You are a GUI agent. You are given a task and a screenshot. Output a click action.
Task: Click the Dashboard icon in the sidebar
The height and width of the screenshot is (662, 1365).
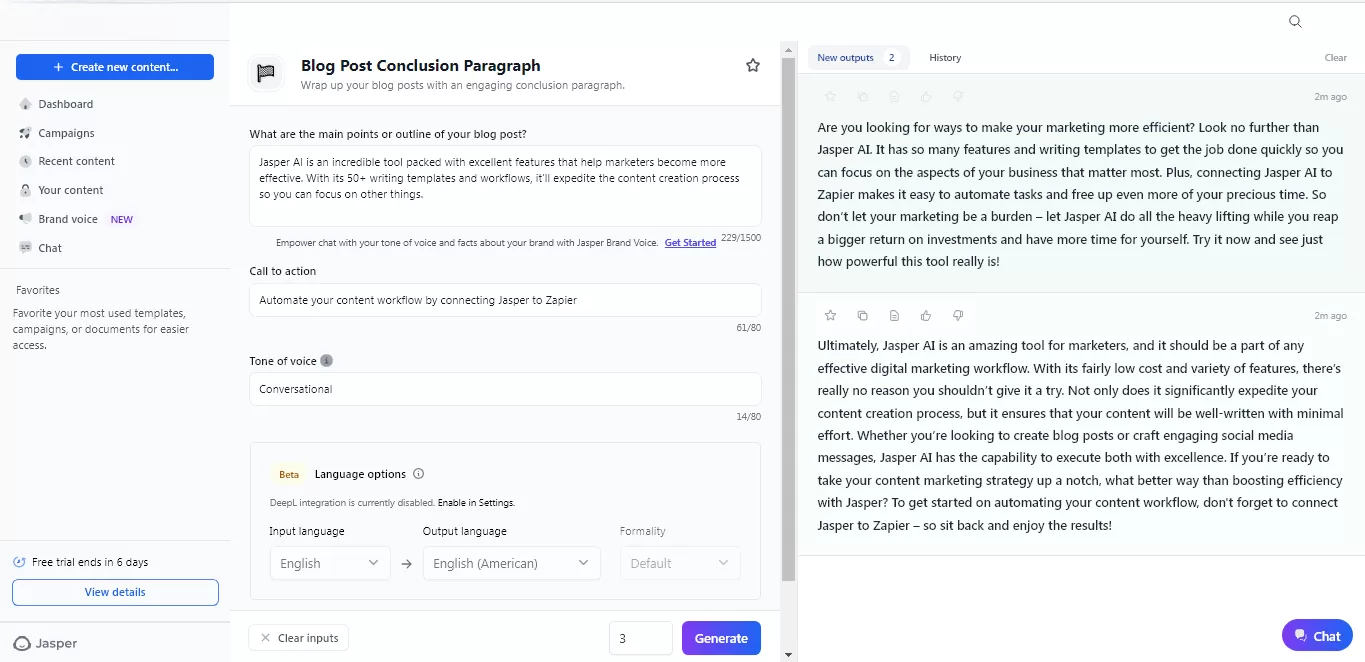[x=26, y=104]
